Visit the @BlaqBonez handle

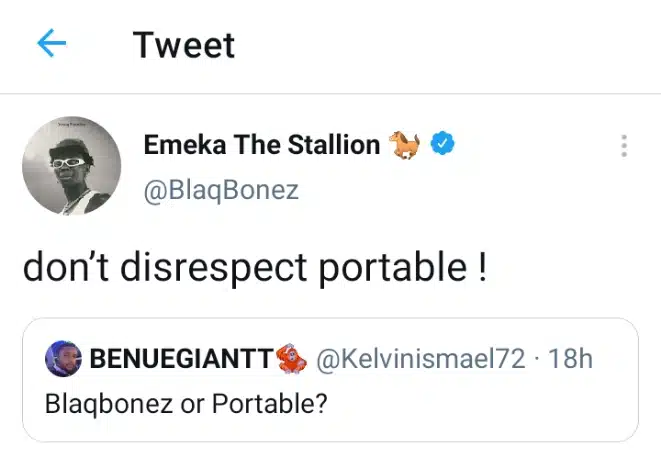(221, 190)
